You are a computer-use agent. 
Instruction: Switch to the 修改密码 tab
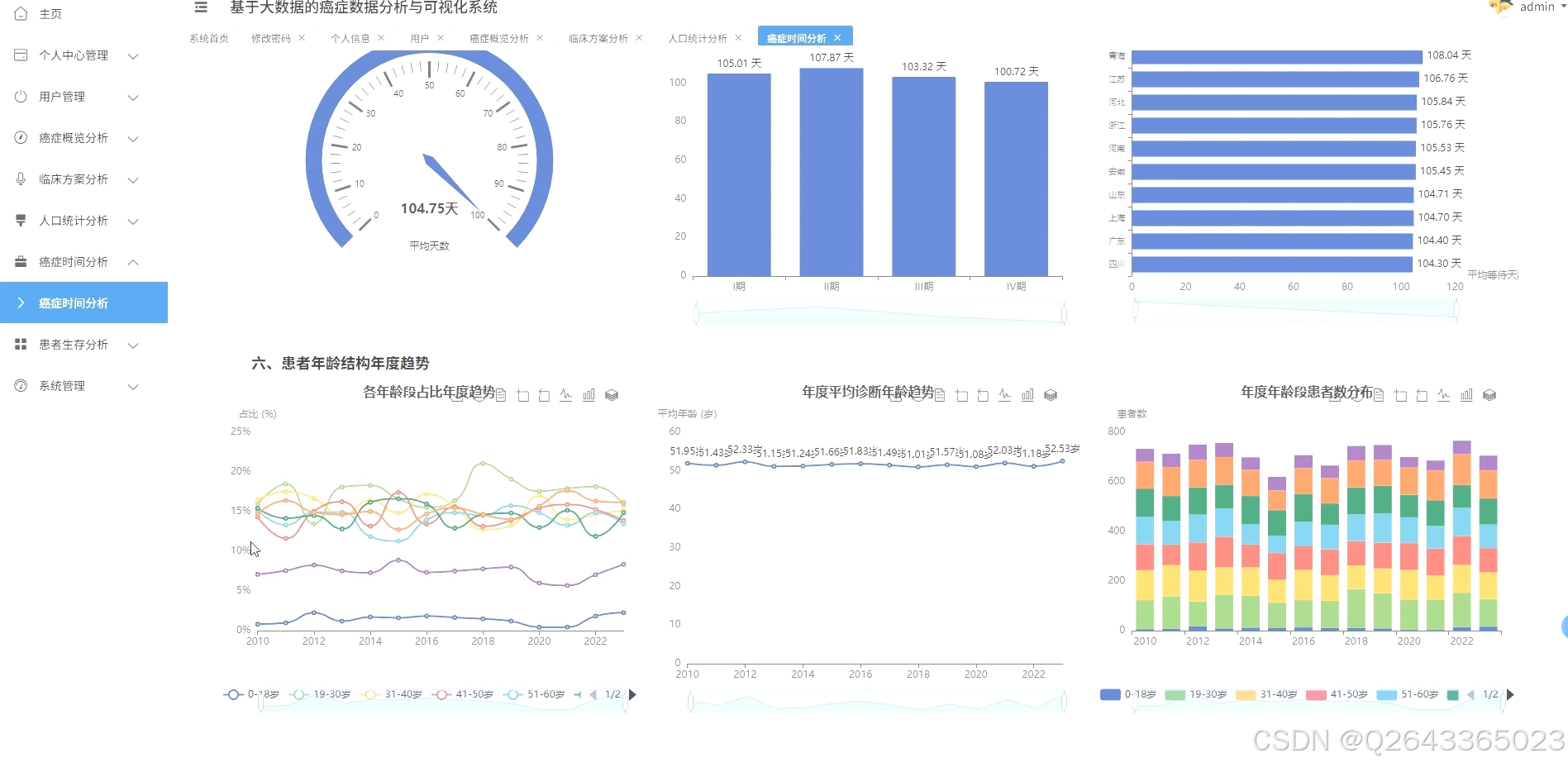pos(271,39)
